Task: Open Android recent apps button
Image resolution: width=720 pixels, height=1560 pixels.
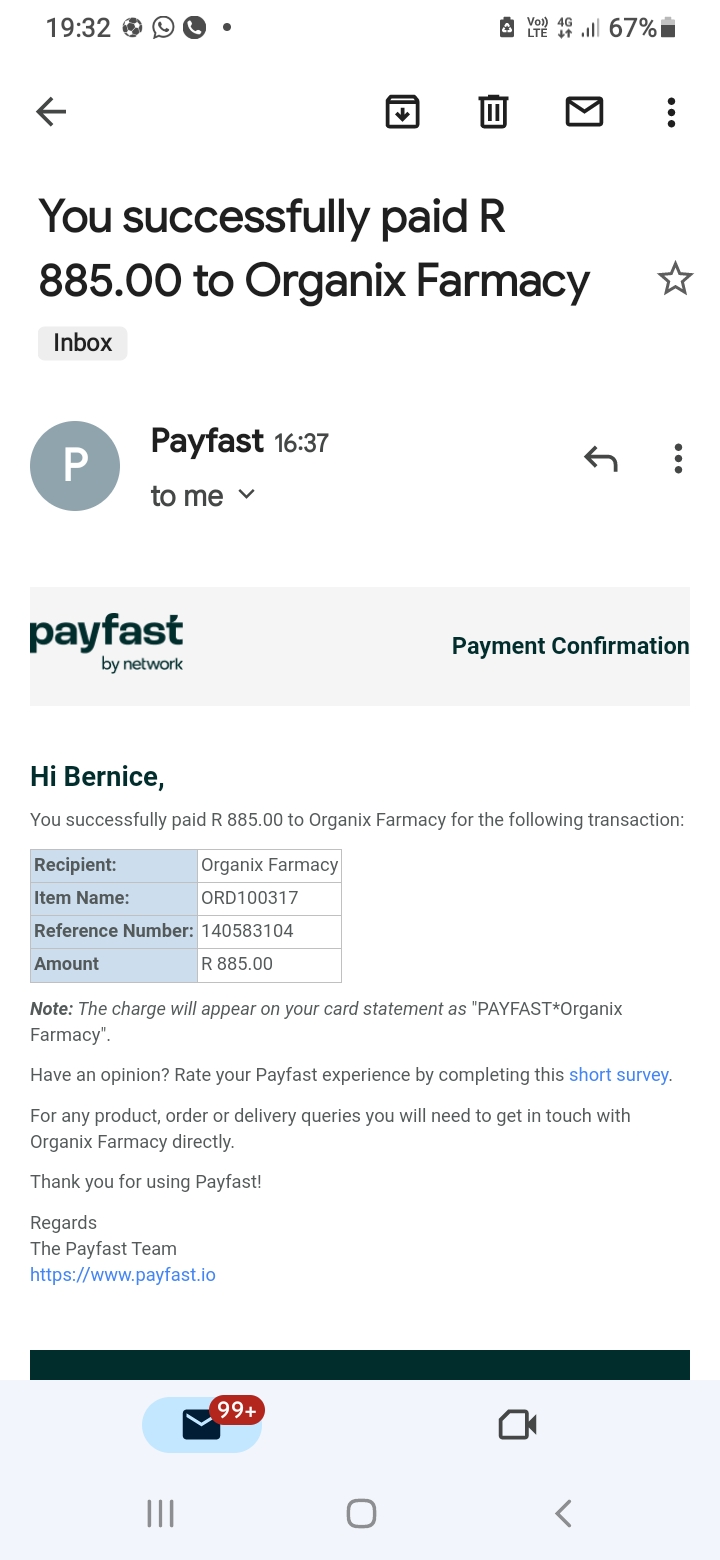Action: (x=160, y=1513)
